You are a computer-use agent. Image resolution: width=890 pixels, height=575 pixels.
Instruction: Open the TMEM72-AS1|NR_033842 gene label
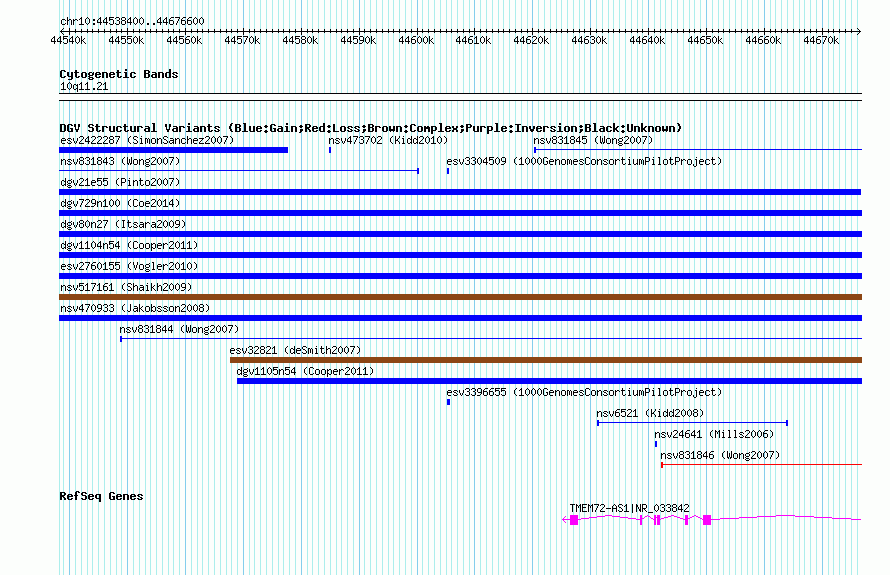629,508
